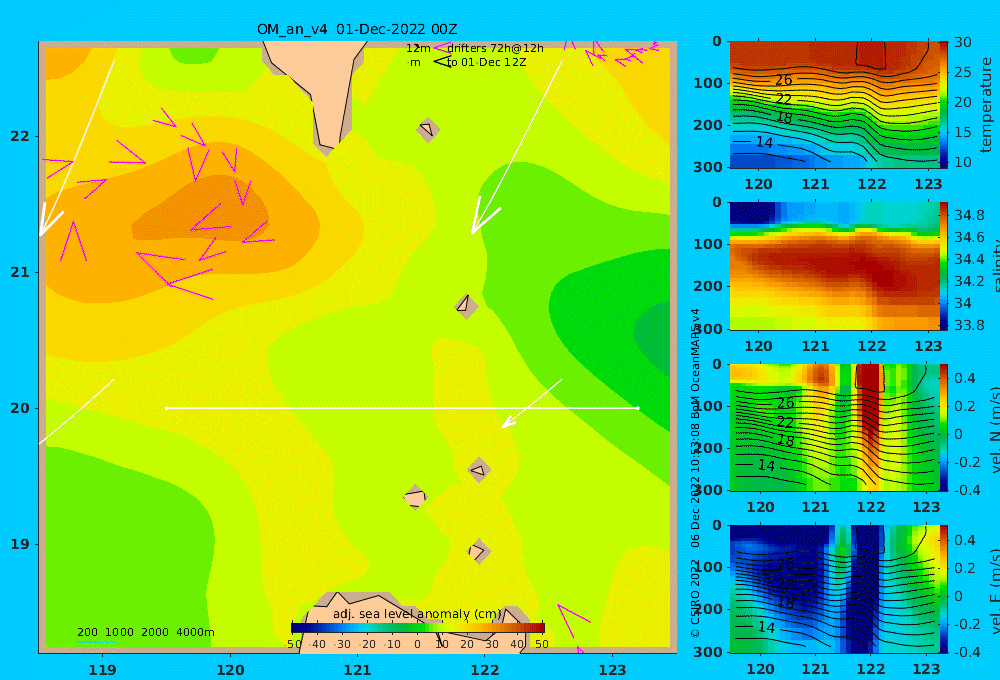1000x680 pixels.
Task: Click the sea level anomaly colorbar
Action: coord(418,627)
